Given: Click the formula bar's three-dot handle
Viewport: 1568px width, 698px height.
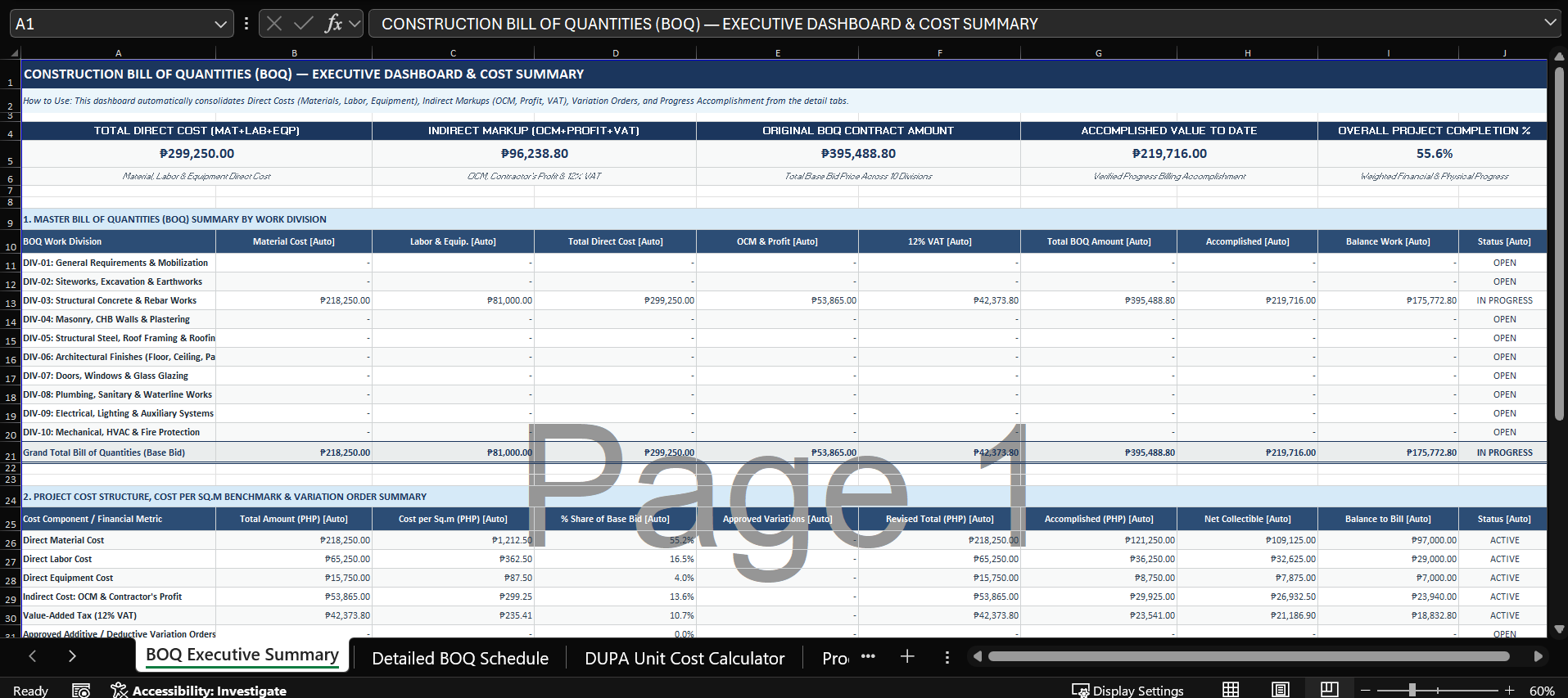Looking at the screenshot, I should point(246,24).
